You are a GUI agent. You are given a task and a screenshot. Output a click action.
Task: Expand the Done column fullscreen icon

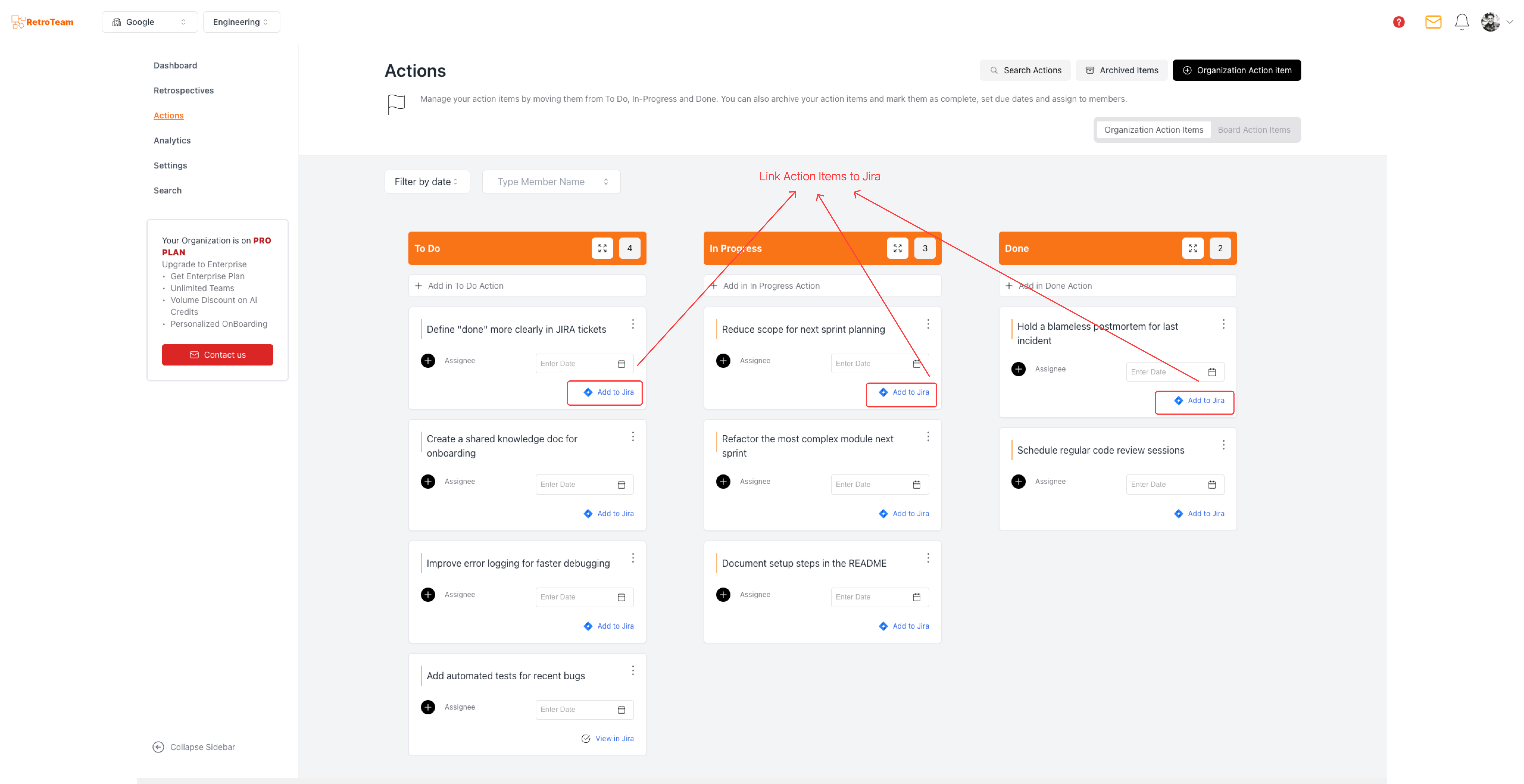click(1193, 249)
